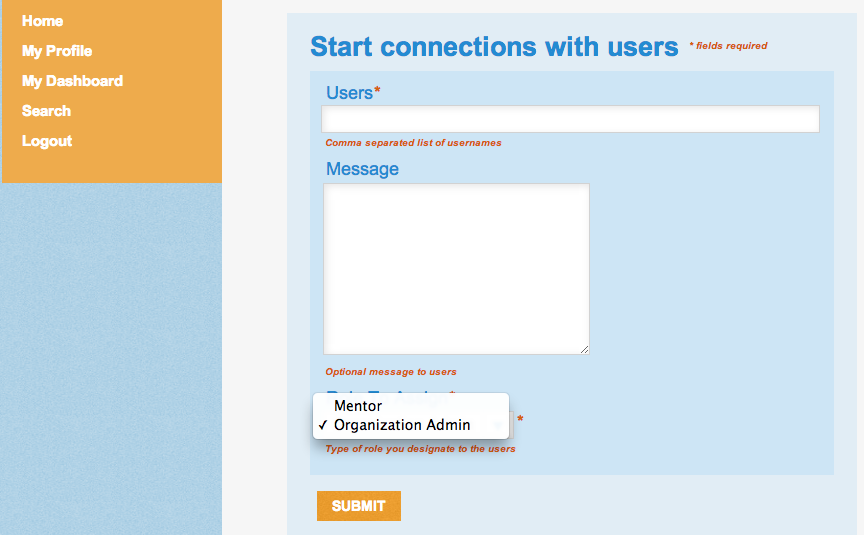
Task: Click the Start connections with users heading
Action: (494, 46)
